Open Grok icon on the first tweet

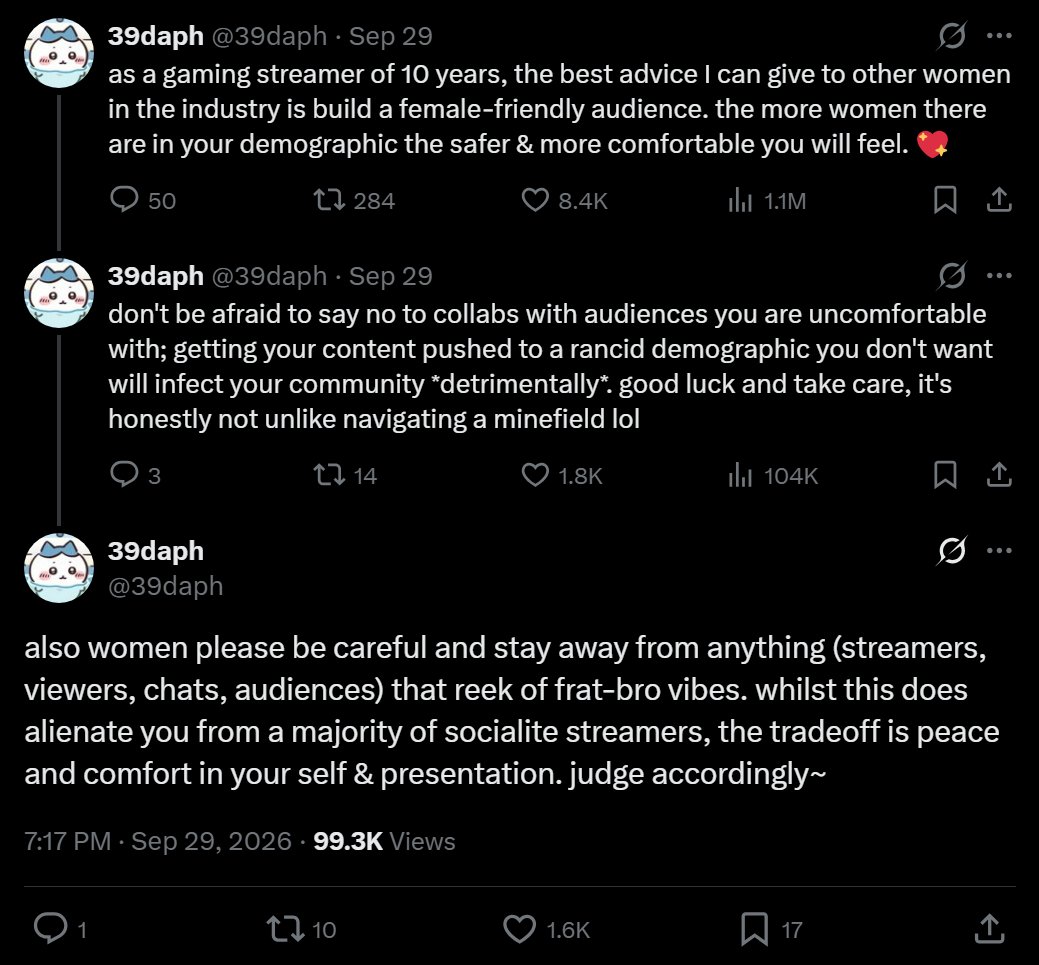coord(952,36)
